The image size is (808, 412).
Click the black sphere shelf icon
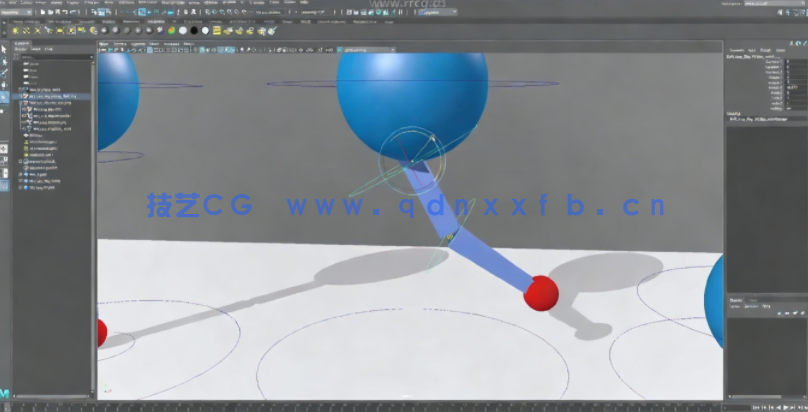click(194, 30)
